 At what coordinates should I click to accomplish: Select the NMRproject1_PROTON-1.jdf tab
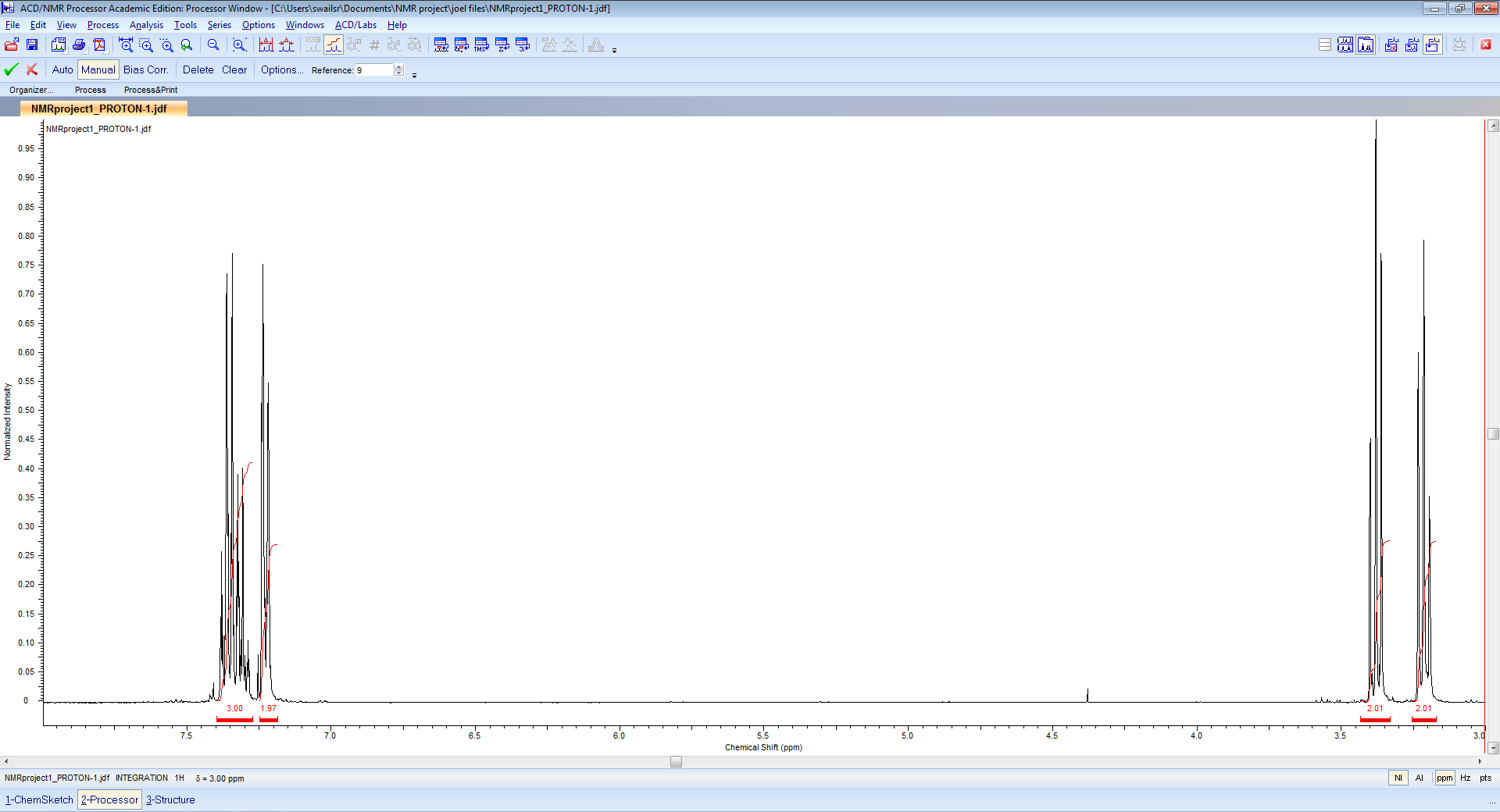tap(104, 109)
